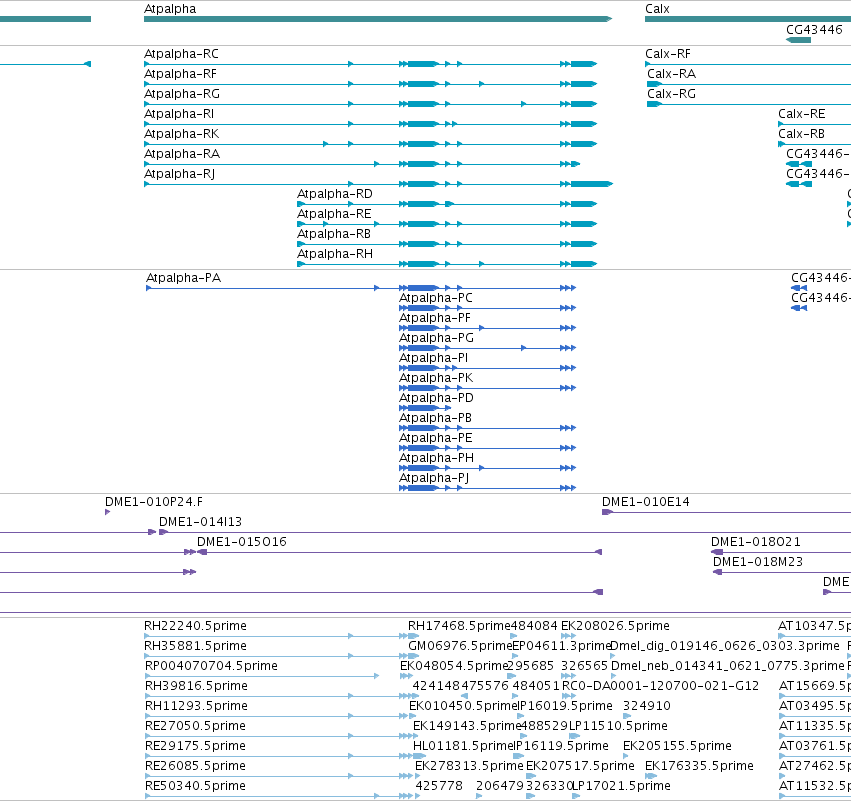Screen dimensions: 851x801
Task: Select Calx-RA transcript label
Action: (x=671, y=74)
